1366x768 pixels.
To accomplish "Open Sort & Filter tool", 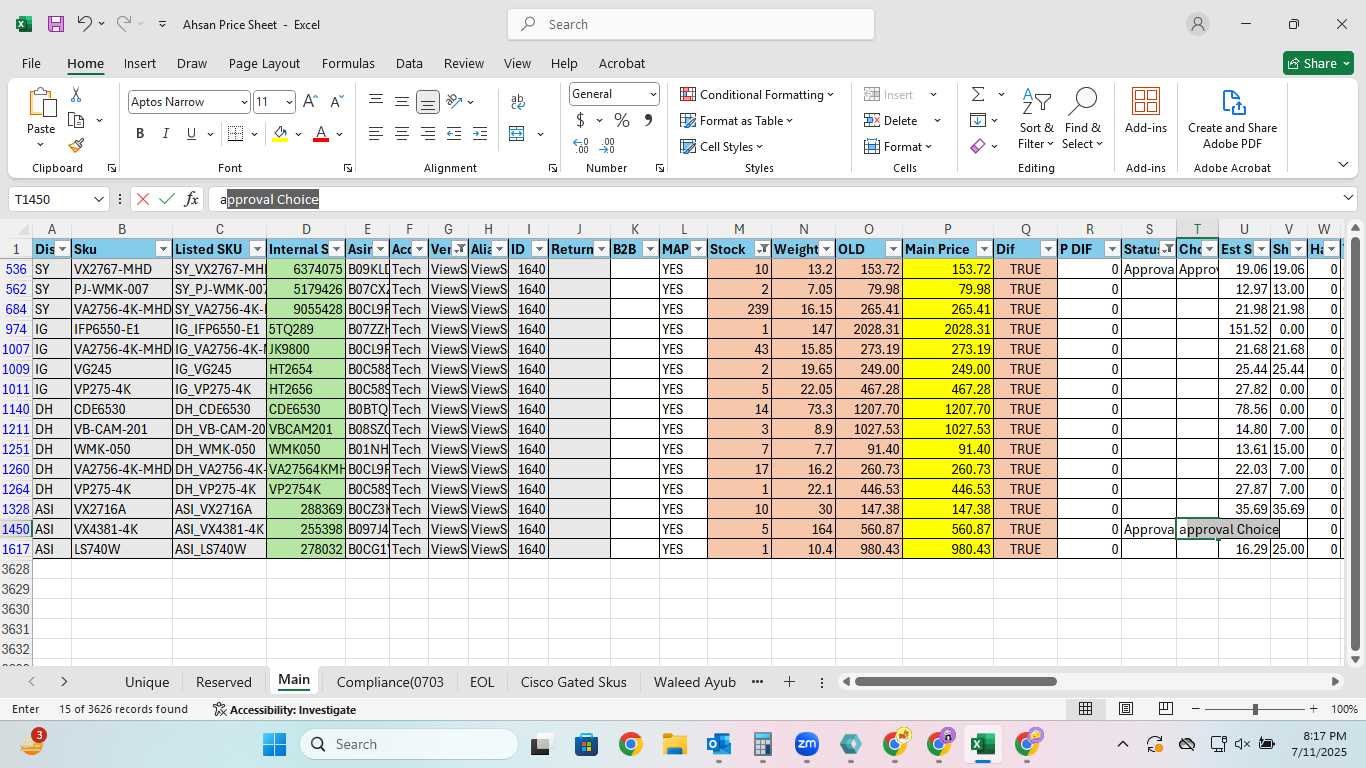I will pyautogui.click(x=1036, y=120).
